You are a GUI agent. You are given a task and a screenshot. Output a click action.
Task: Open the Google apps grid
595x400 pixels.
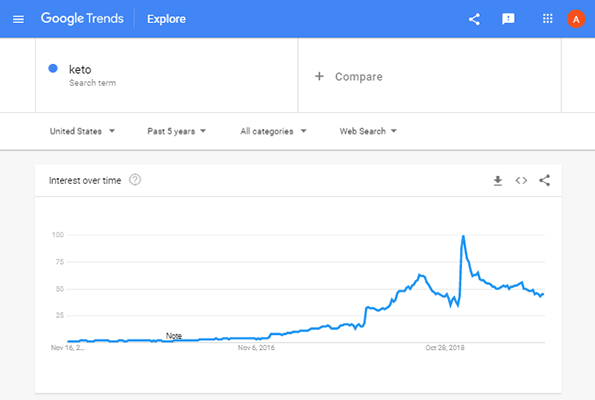[x=548, y=19]
